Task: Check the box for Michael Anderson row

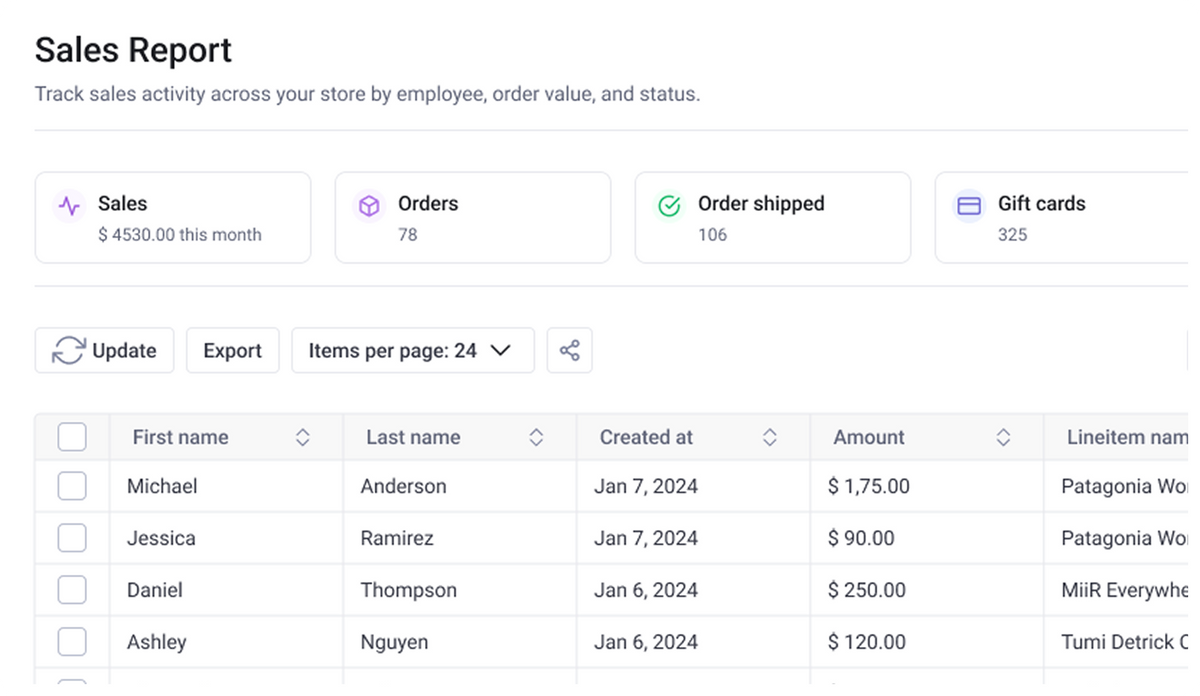Action: (x=72, y=487)
